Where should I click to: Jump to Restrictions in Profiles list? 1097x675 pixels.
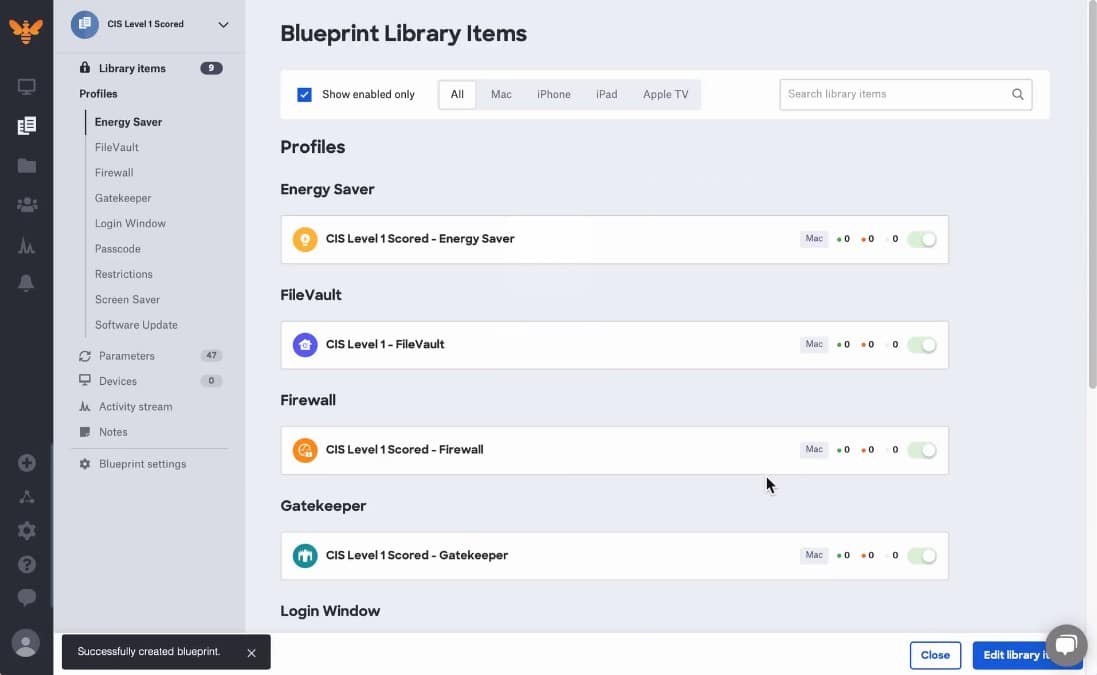(x=124, y=274)
